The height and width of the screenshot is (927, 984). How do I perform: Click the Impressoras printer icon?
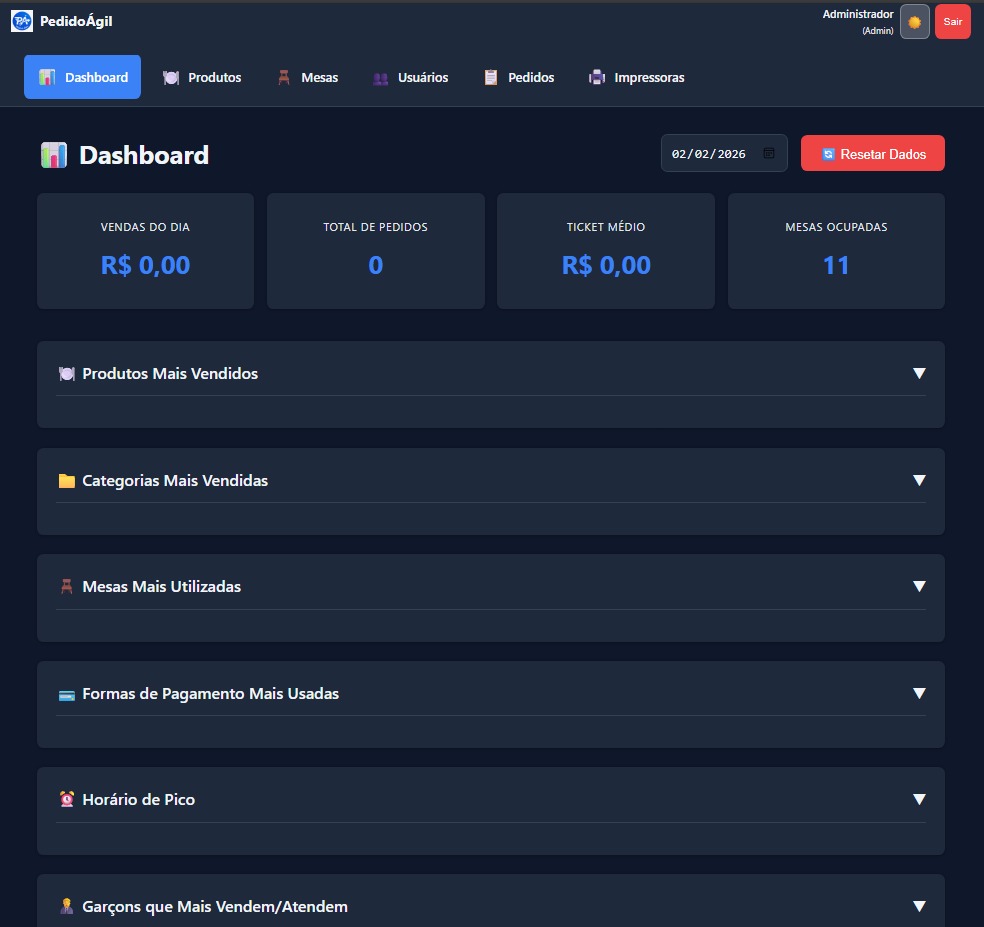596,76
